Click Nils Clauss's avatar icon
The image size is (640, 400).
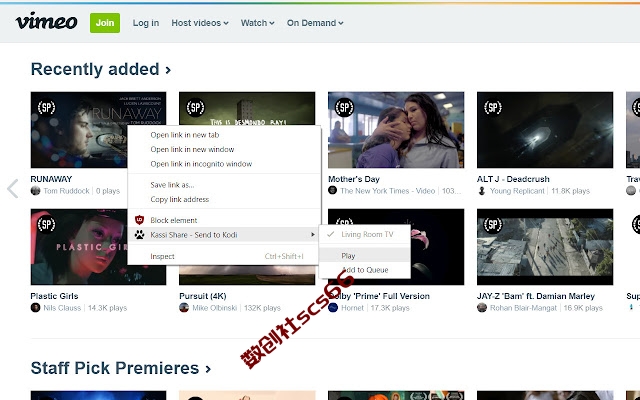[36, 307]
